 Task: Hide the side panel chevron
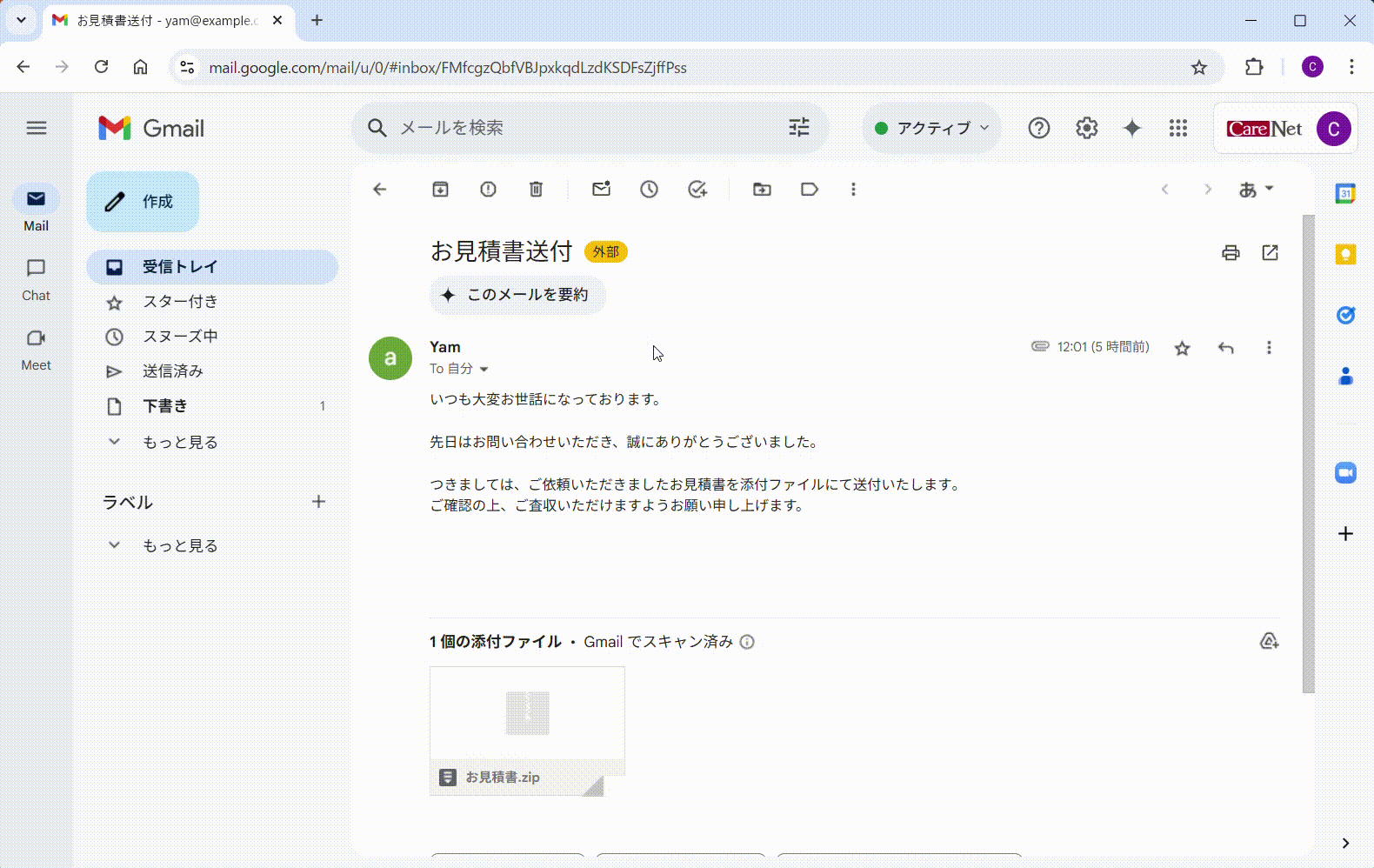point(1345,843)
